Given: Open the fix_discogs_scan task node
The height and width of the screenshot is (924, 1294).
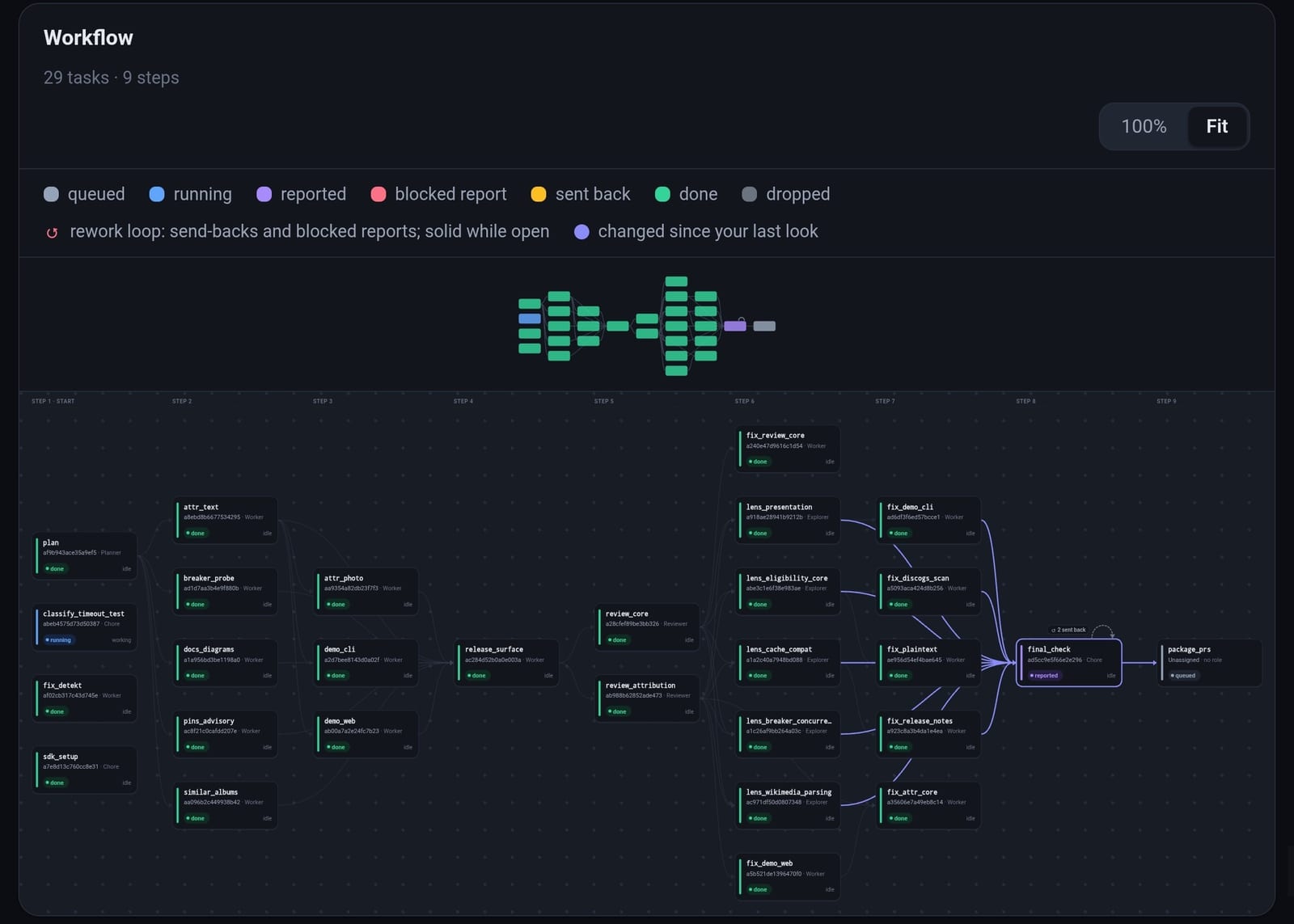Looking at the screenshot, I should click(929, 591).
